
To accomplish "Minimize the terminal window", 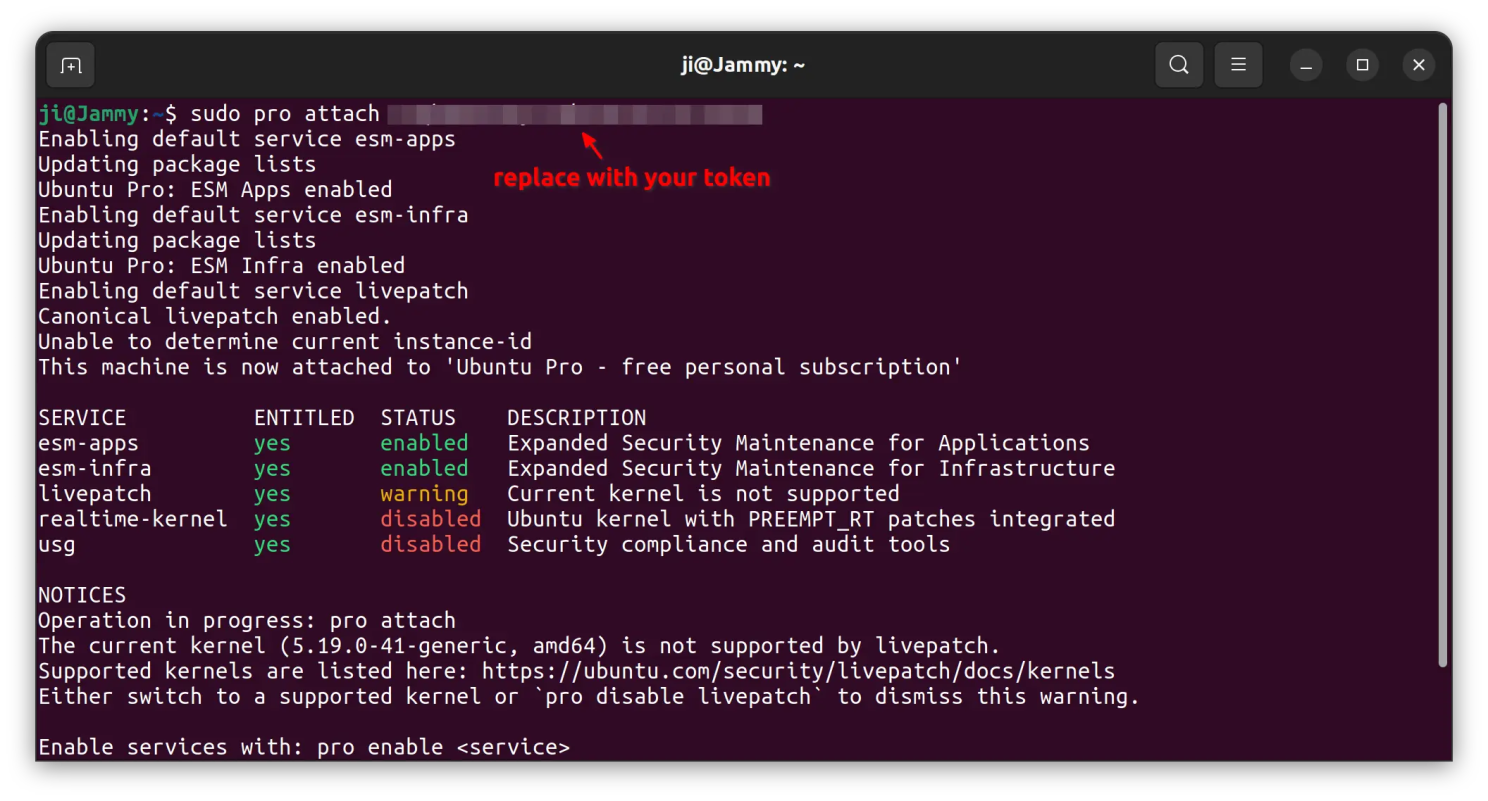I will click(x=1306, y=65).
